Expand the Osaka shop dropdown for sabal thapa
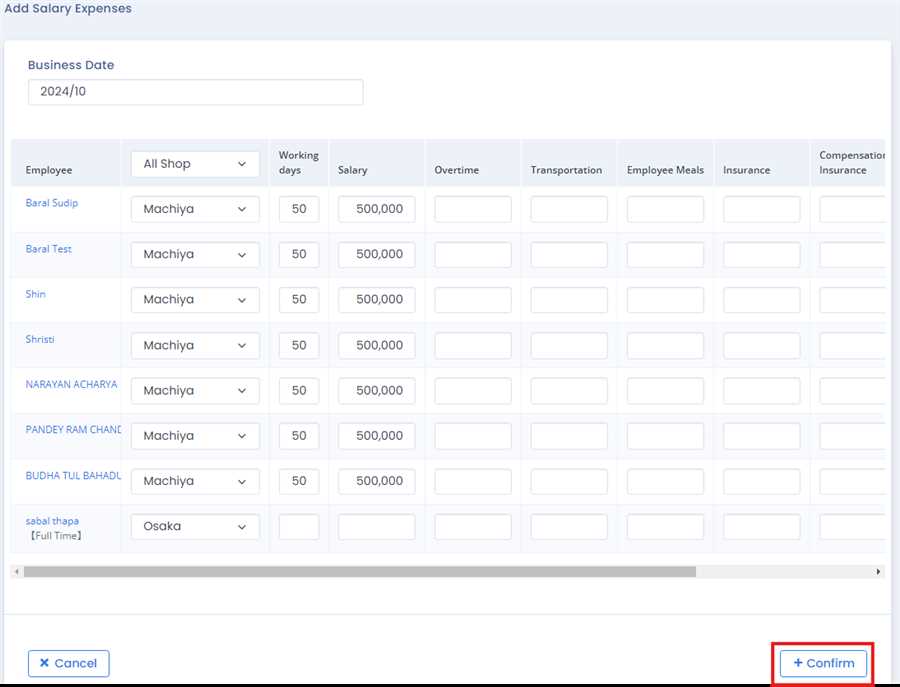 point(195,526)
